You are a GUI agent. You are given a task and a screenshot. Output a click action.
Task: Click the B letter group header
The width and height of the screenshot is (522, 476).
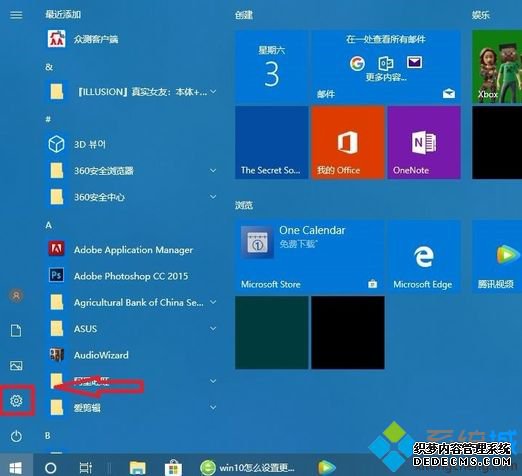pyautogui.click(x=48, y=436)
